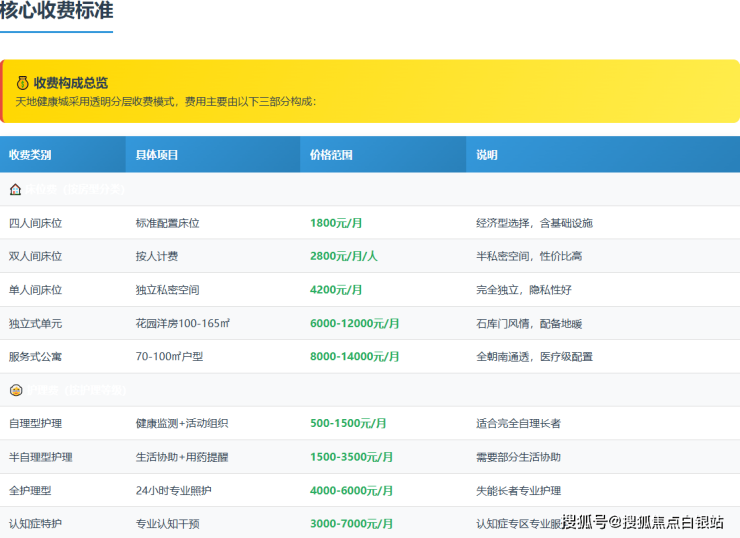Click the house icon in 床位费 section
This screenshot has height=538, width=740.
tap(15, 189)
